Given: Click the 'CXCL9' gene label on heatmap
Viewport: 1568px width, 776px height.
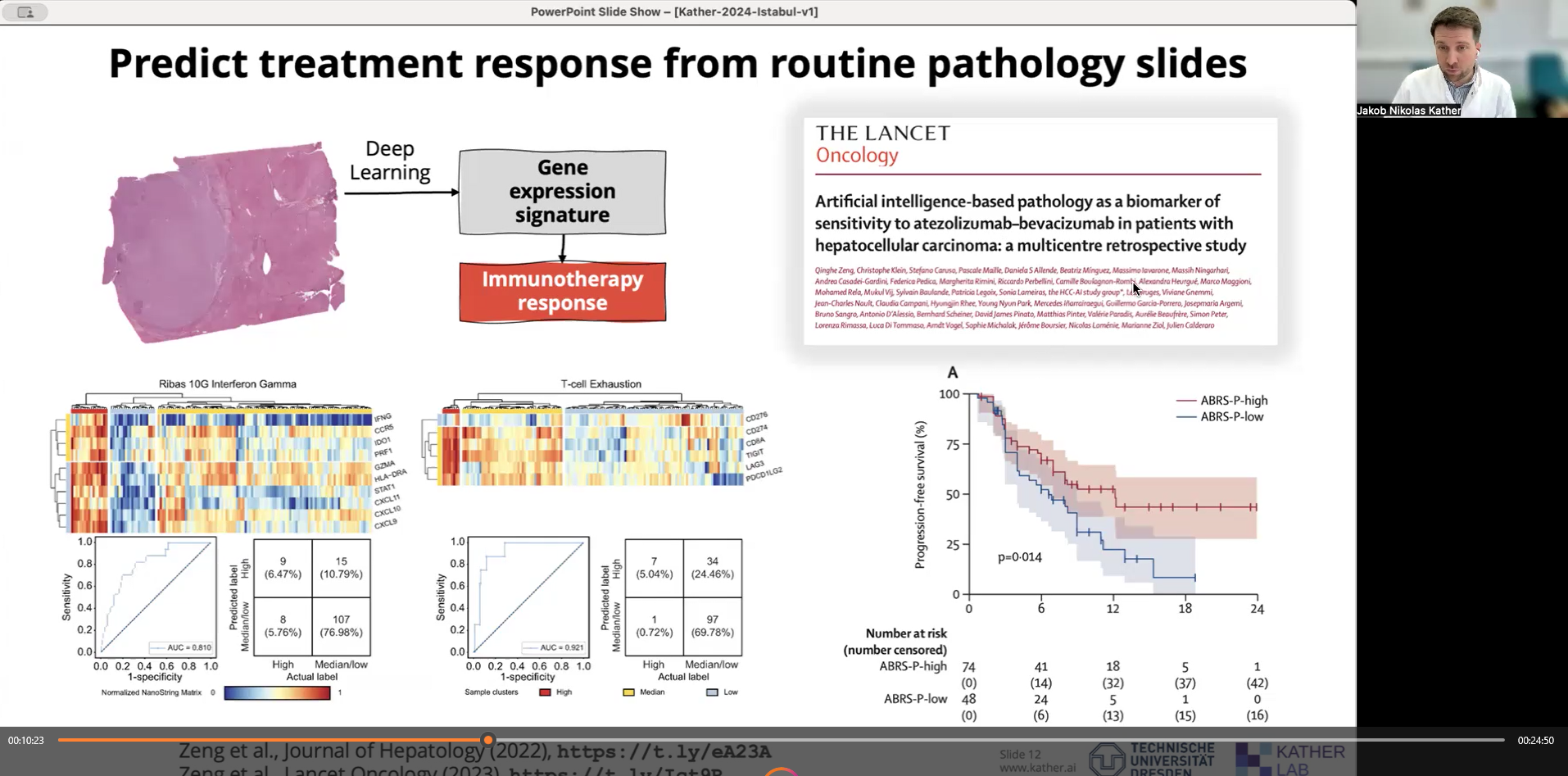Looking at the screenshot, I should 386,523.
